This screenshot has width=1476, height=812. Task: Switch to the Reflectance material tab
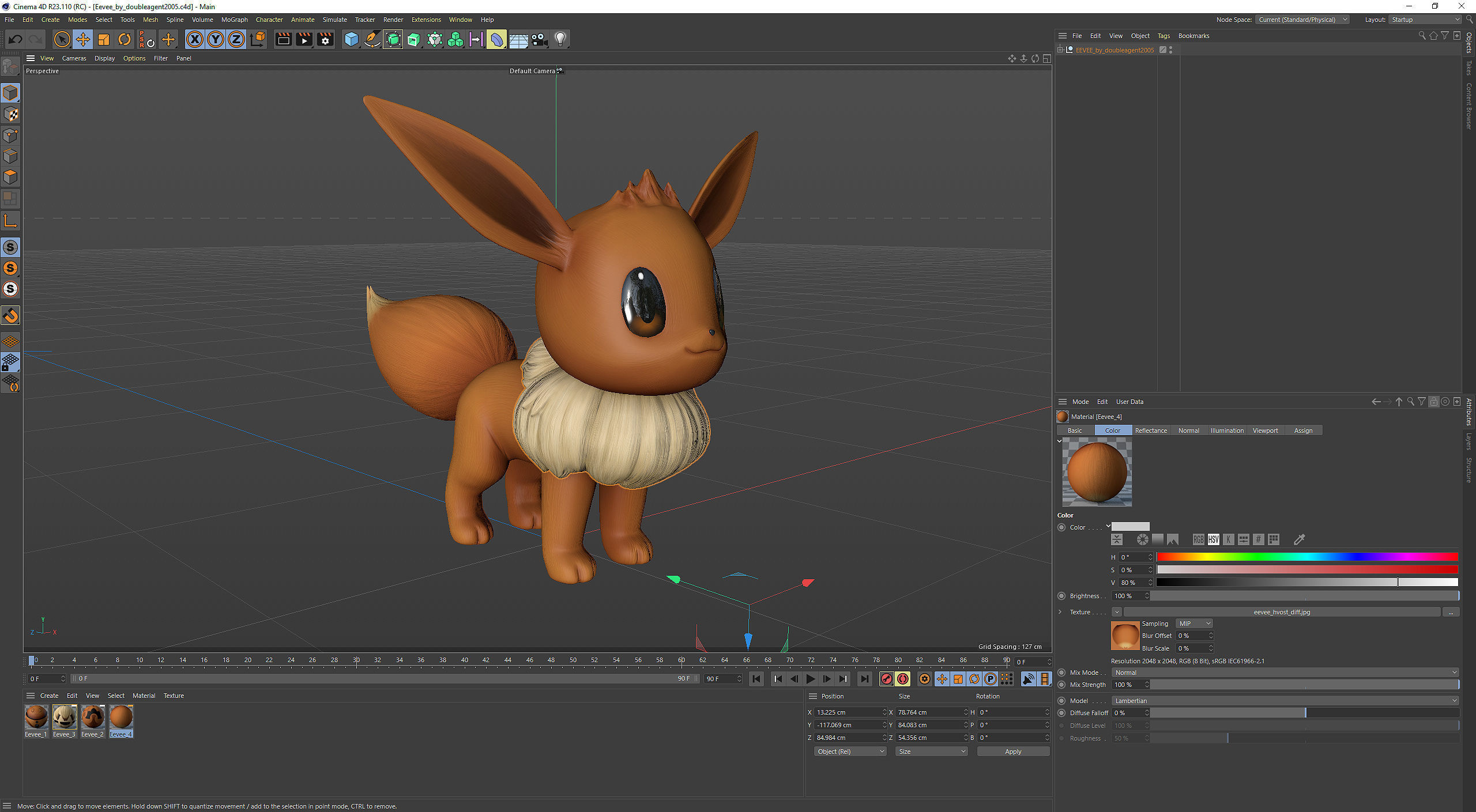(1150, 430)
